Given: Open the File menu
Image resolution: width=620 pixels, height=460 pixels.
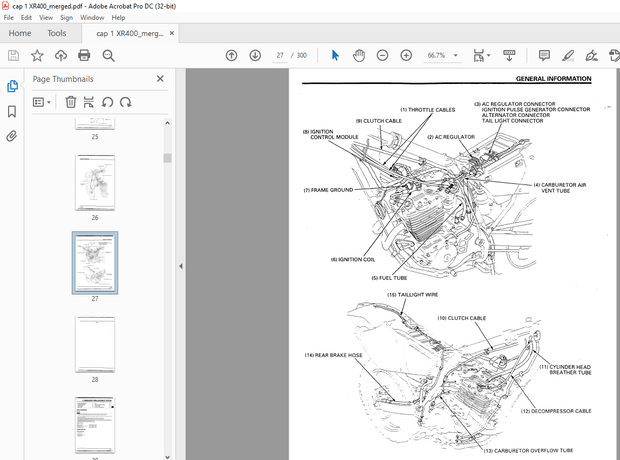Looking at the screenshot, I should [x=8, y=17].
